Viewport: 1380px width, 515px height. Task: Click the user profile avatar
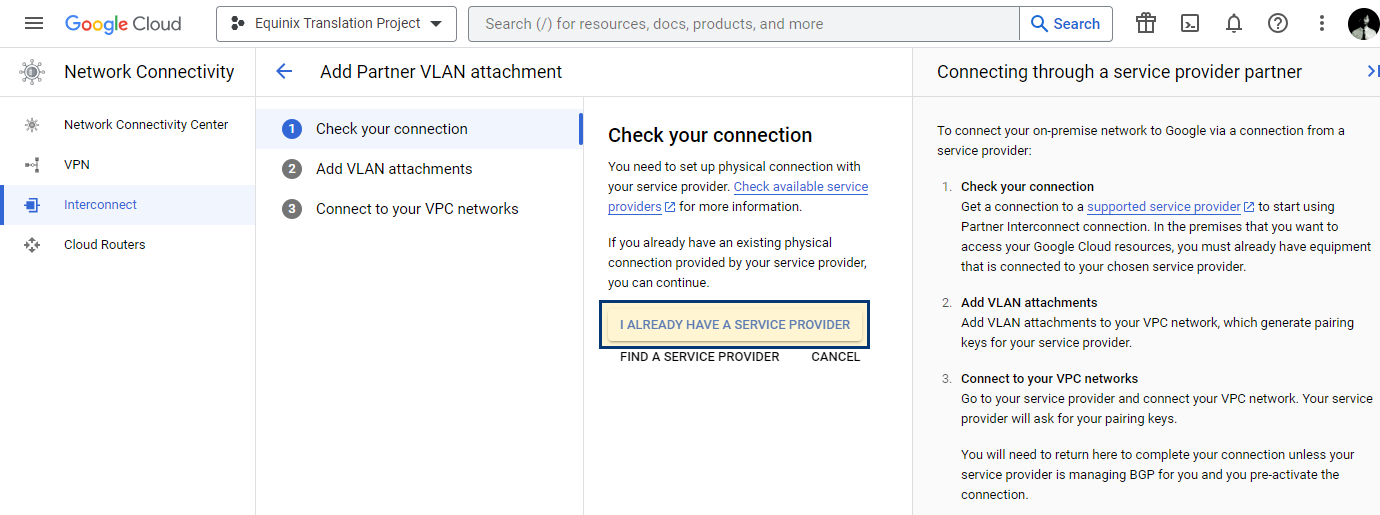point(1363,24)
